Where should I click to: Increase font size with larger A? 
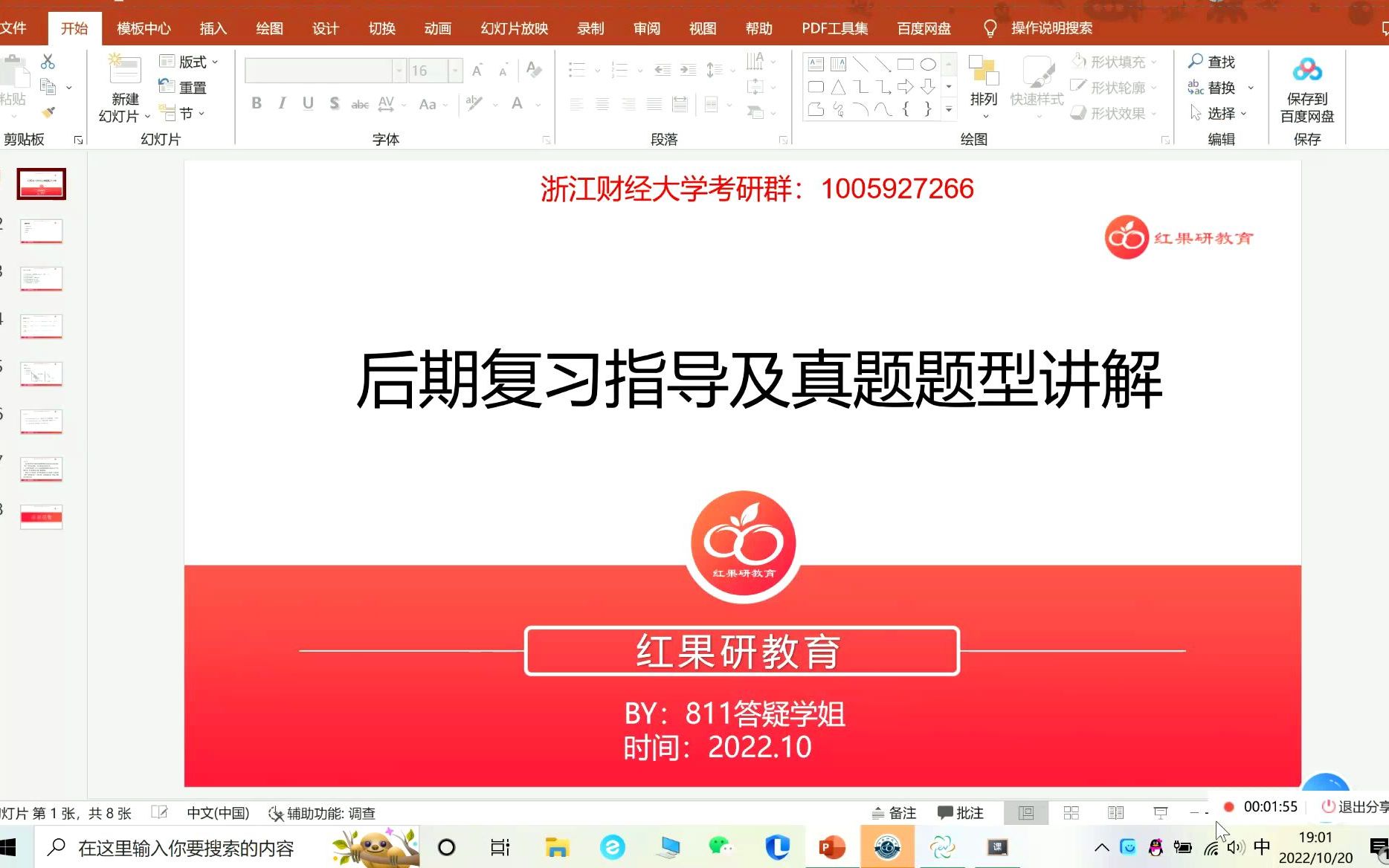[x=477, y=71]
